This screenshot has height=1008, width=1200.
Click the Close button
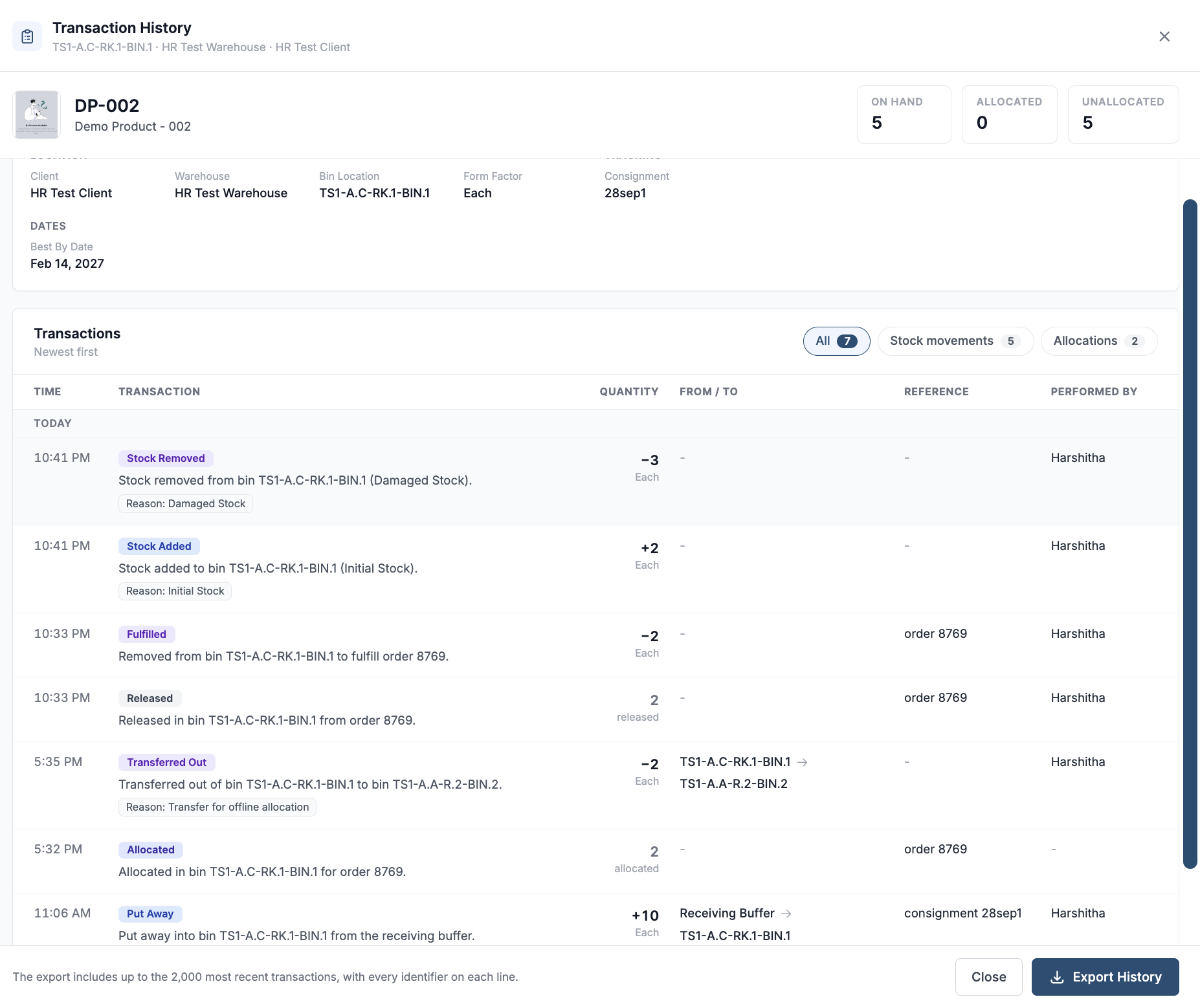[988, 977]
